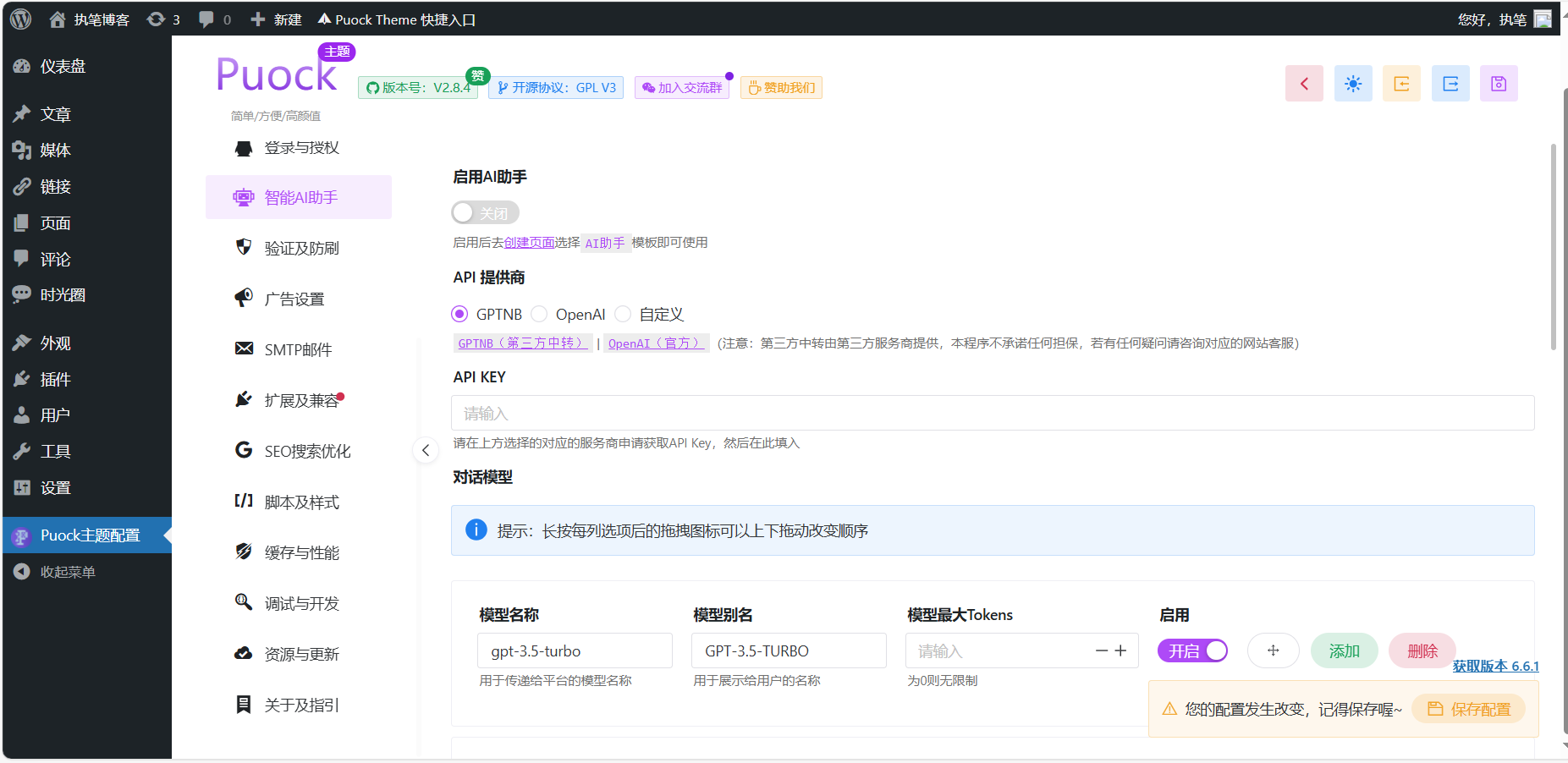Click the 版本号 V2.8.4 badge
The height and width of the screenshot is (763, 1568).
(418, 88)
